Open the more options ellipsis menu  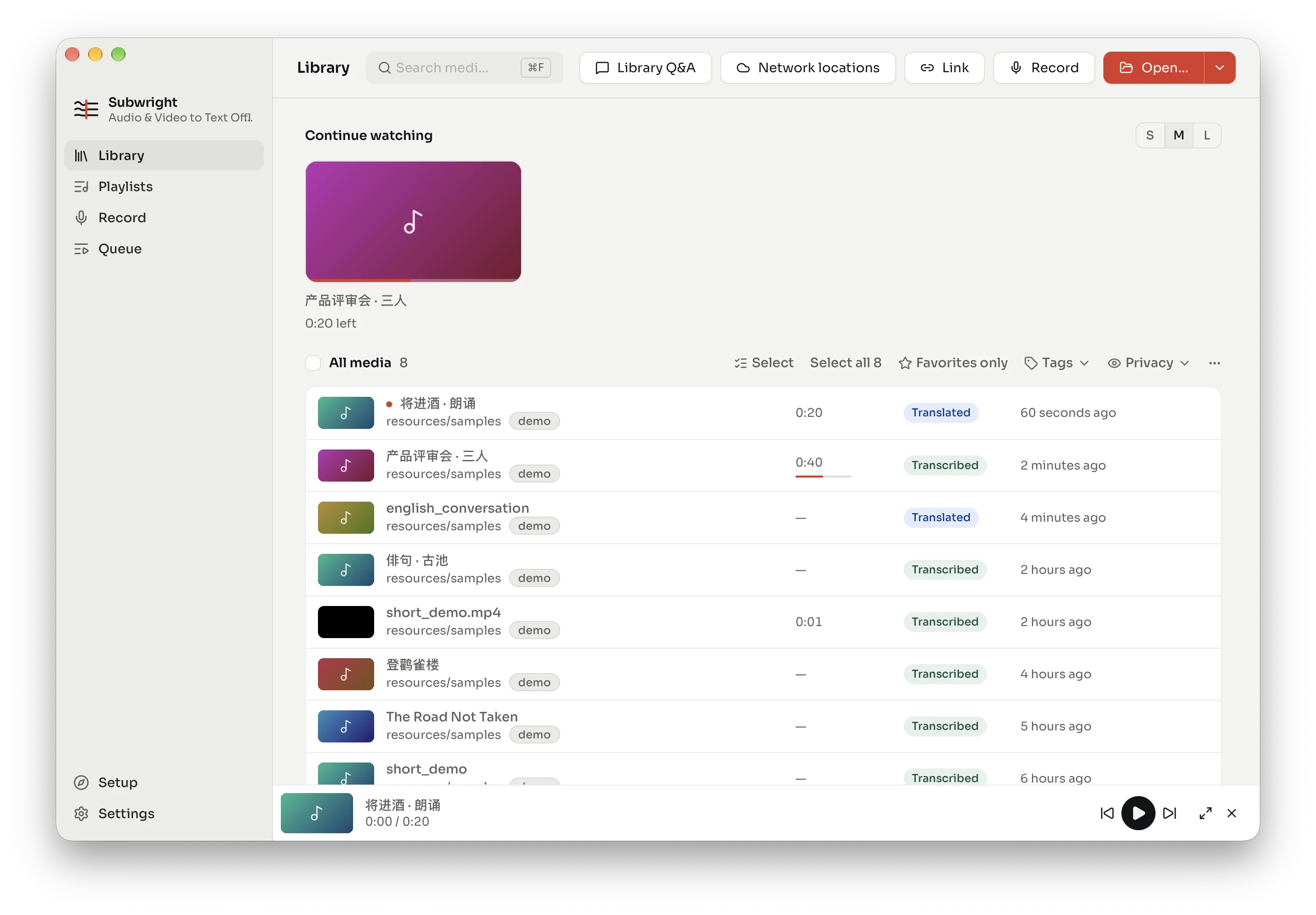coord(1214,363)
